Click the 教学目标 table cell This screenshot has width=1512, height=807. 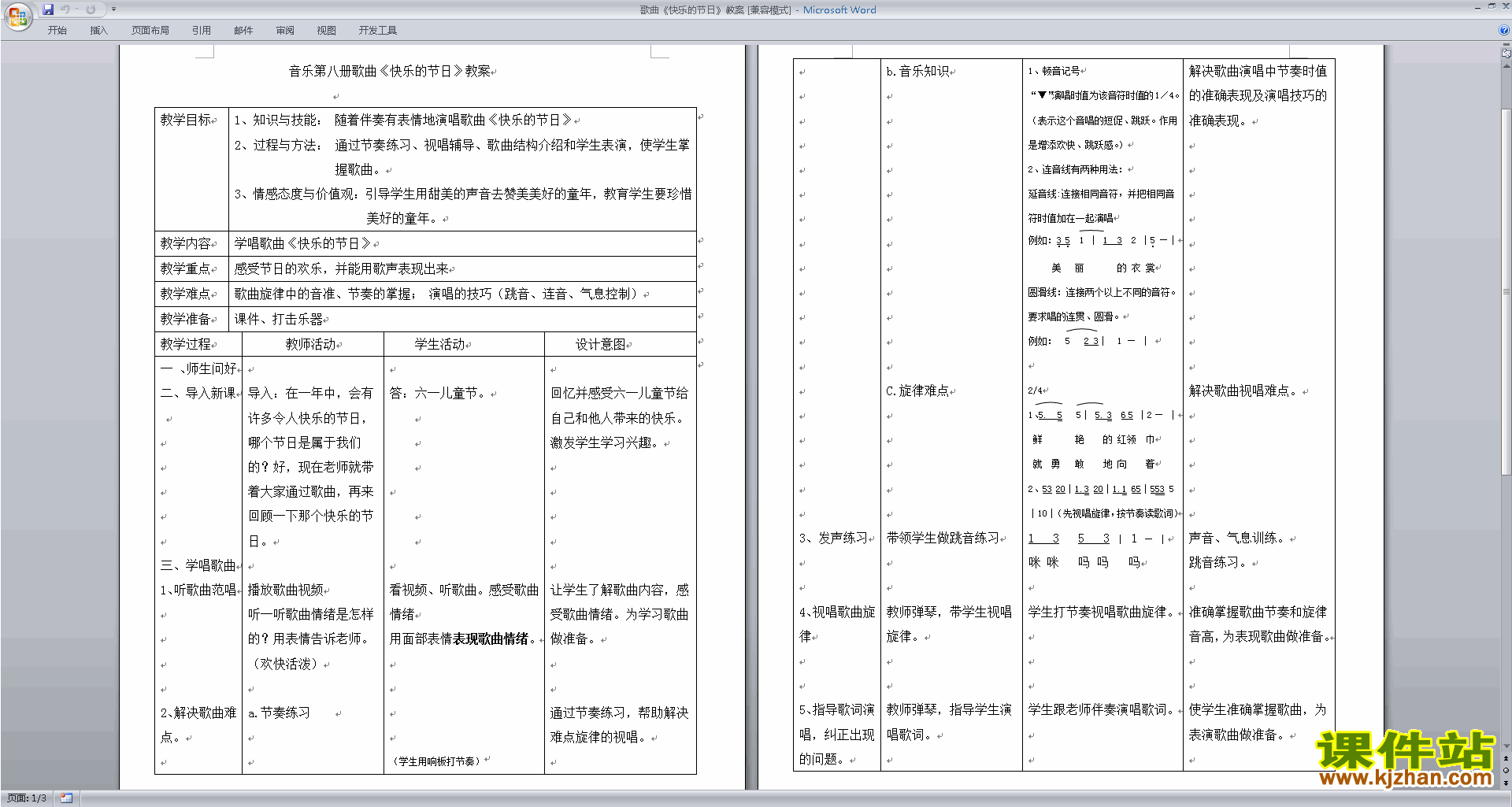coord(191,168)
